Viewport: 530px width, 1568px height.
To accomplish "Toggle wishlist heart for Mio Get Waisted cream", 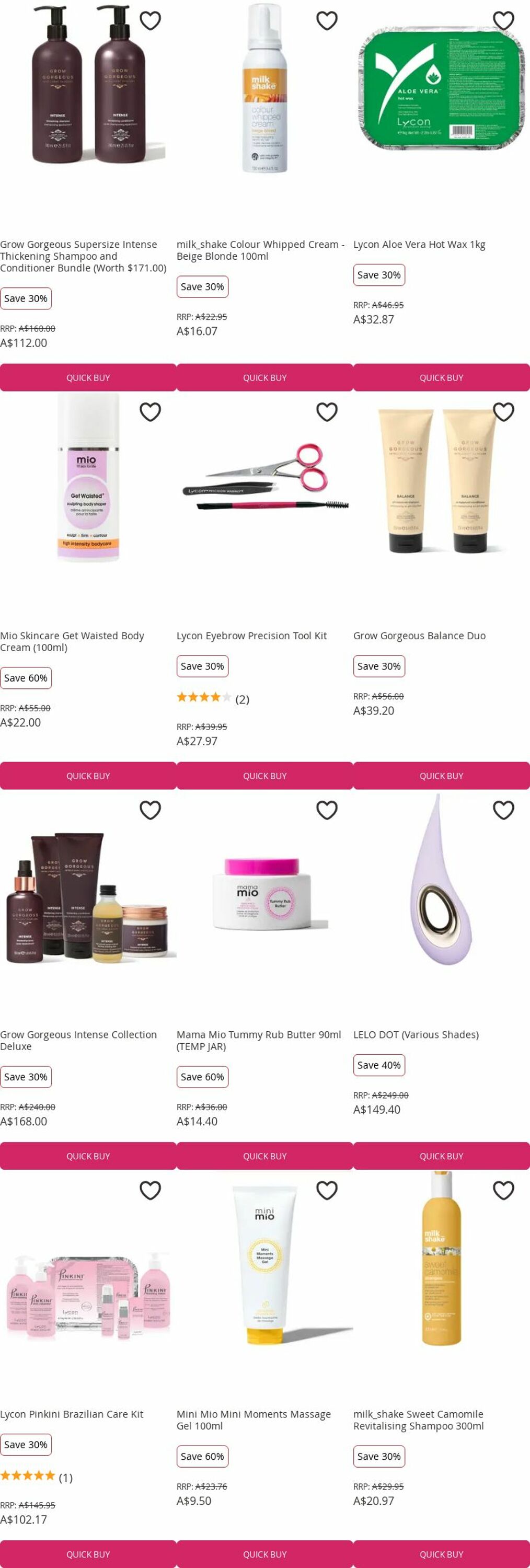I will click(x=151, y=412).
